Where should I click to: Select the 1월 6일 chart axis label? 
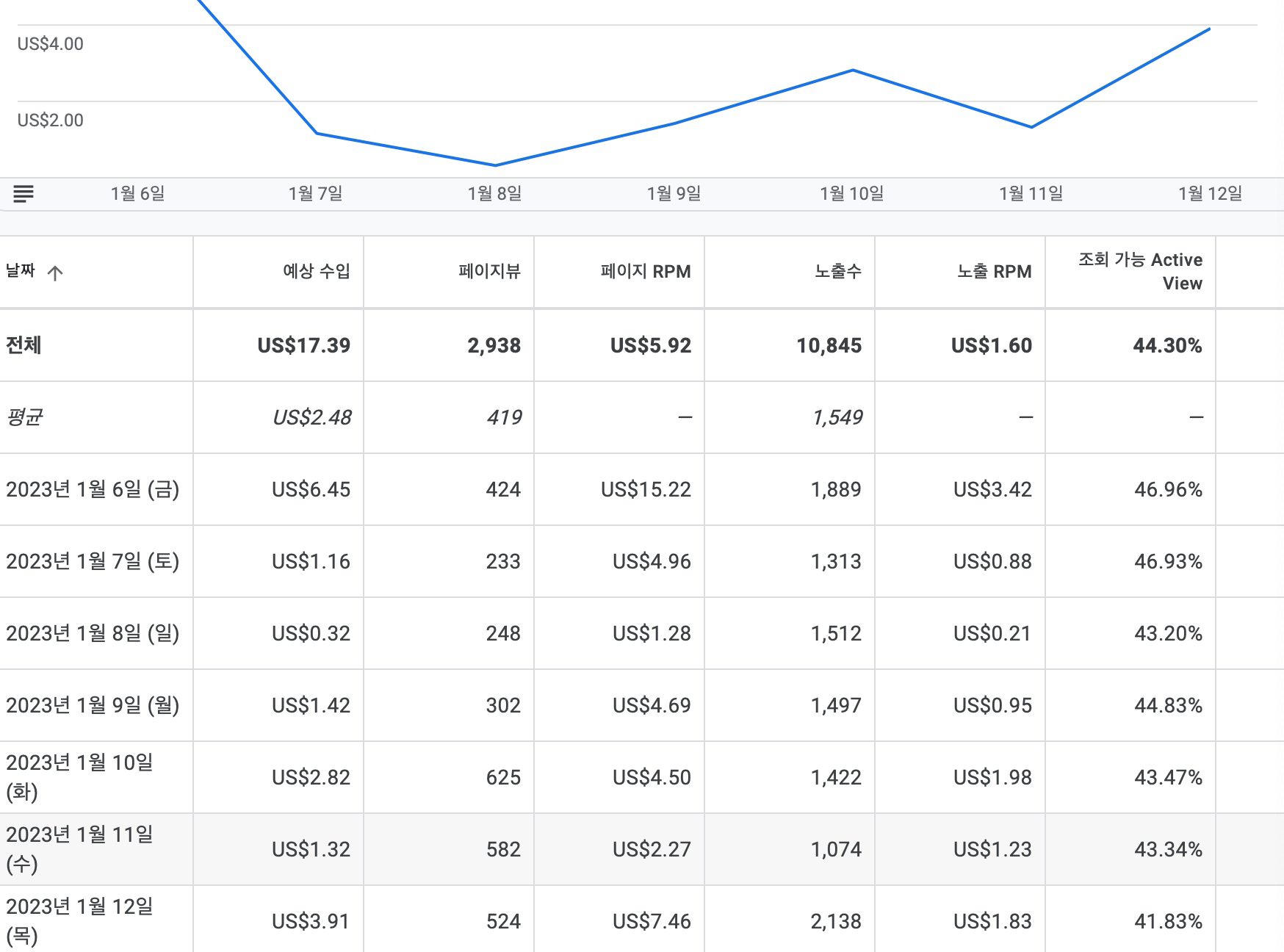coord(137,193)
